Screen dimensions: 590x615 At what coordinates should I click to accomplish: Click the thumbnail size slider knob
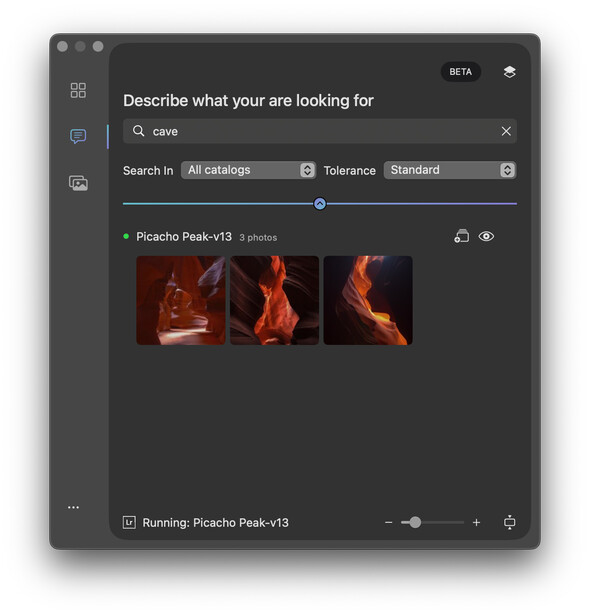point(415,522)
